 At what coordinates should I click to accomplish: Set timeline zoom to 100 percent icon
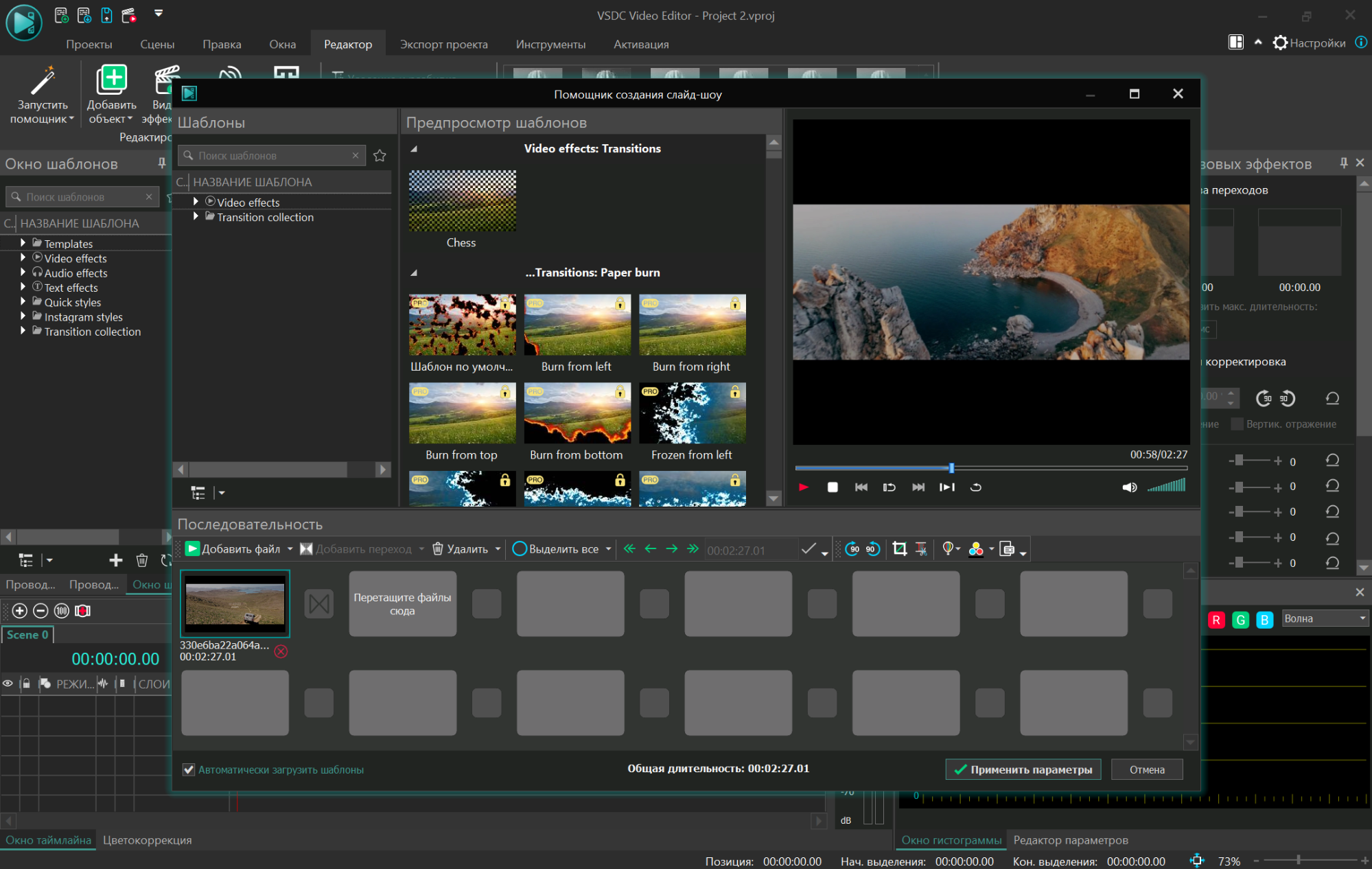62,611
